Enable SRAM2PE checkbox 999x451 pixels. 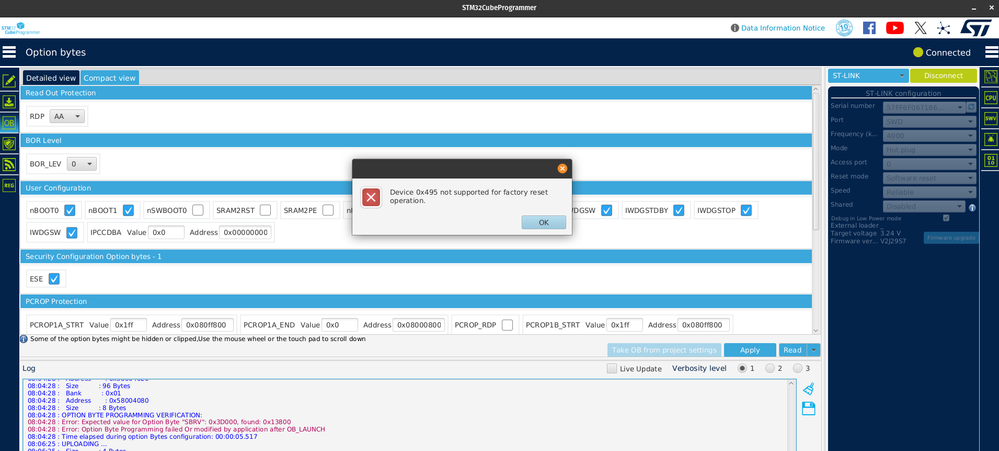327,210
